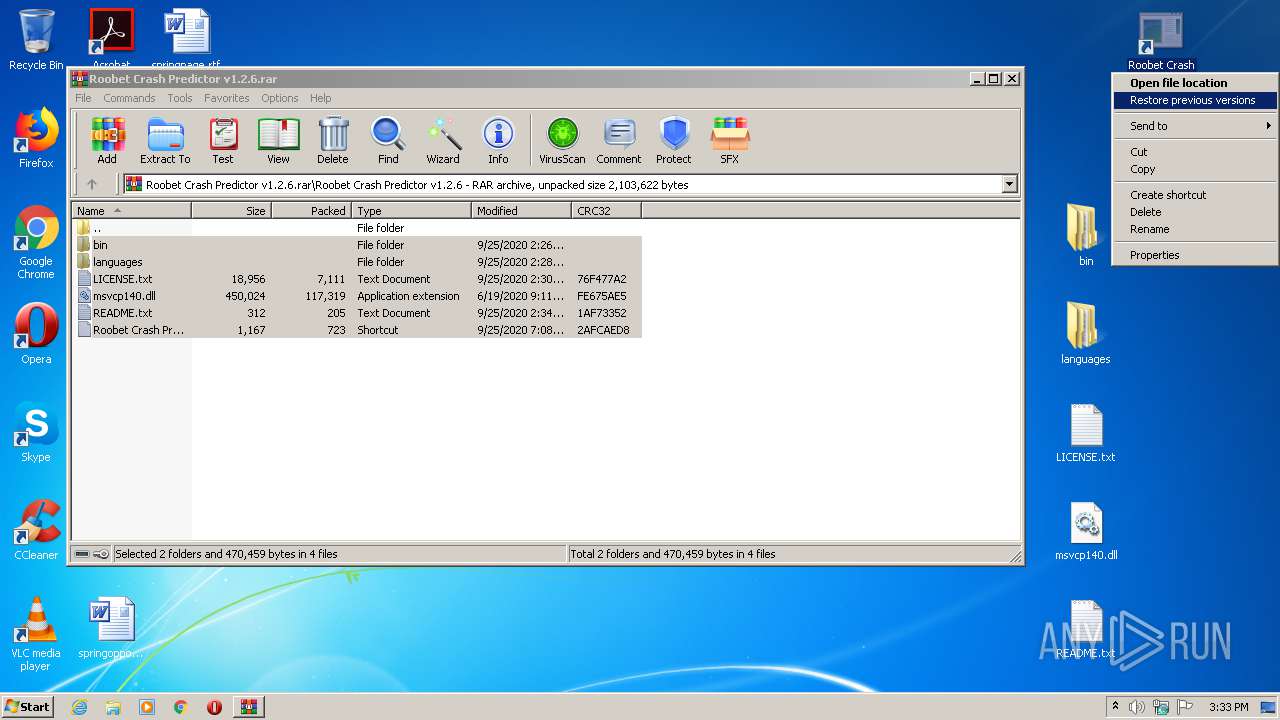This screenshot has width=1280, height=720.
Task: Select the languages folder row in archive
Action: 357,262
